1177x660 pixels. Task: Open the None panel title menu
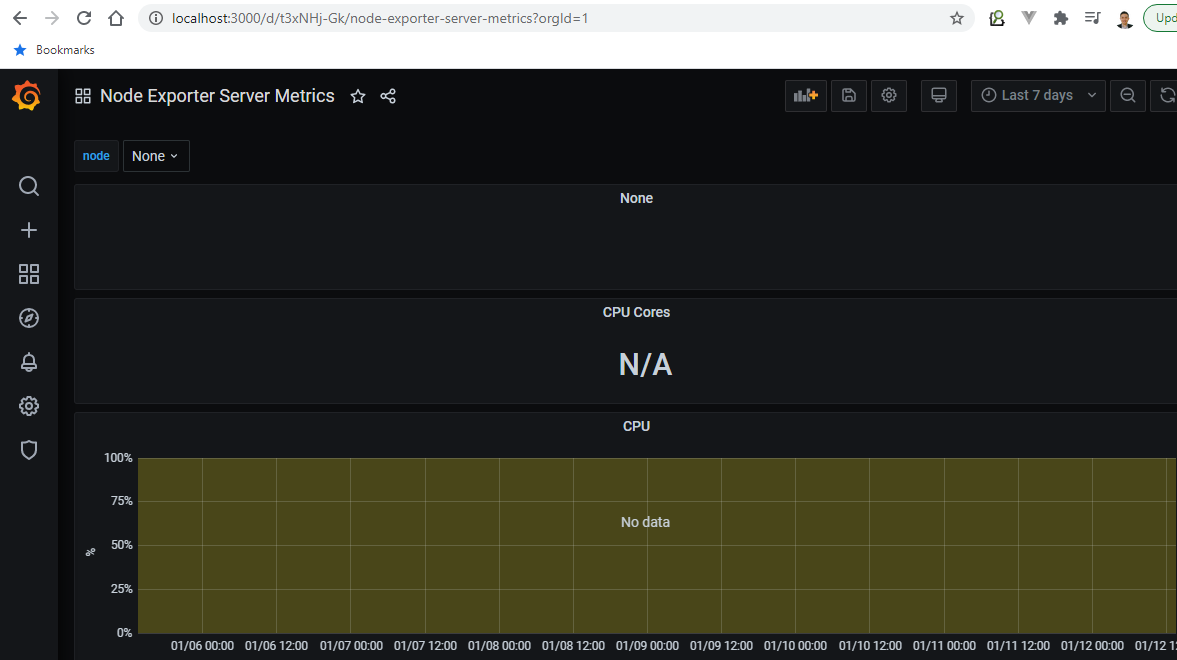point(636,198)
